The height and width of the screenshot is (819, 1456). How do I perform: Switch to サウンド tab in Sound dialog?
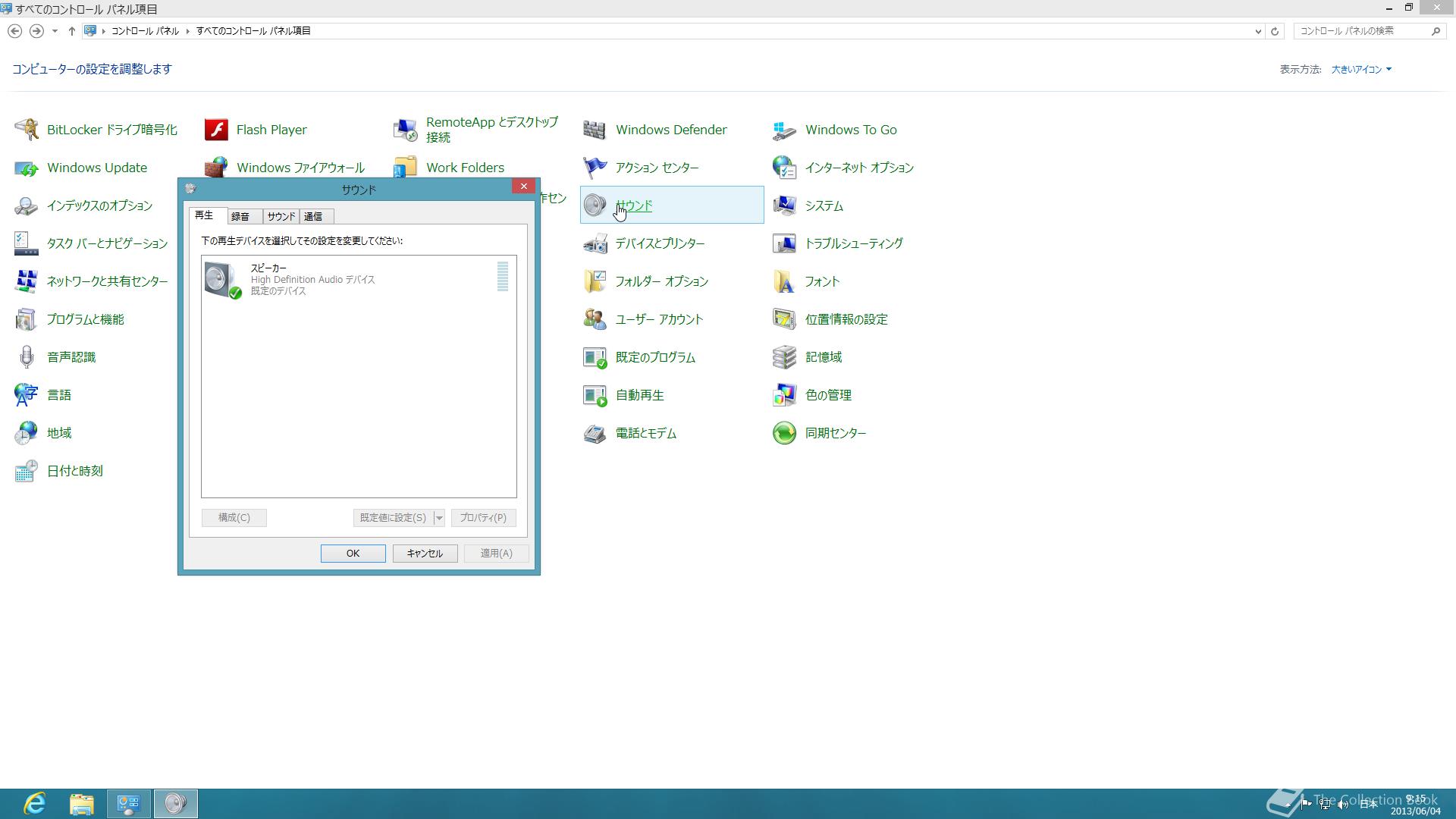pyautogui.click(x=281, y=217)
